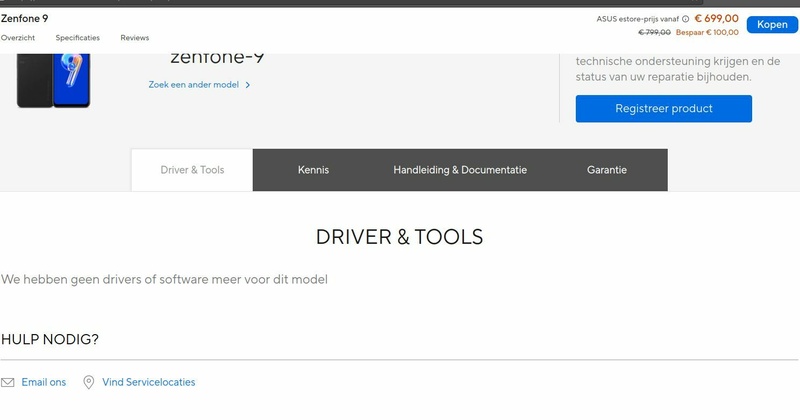Click the € 699,00 price text
The image size is (800, 420).
click(x=716, y=19)
